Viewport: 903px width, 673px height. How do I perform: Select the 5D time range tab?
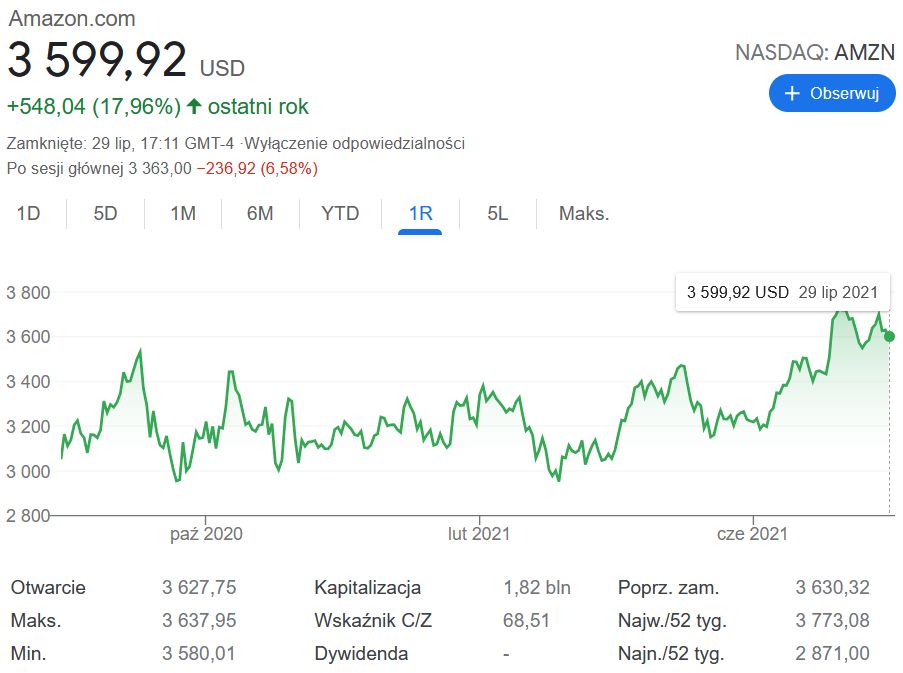[105, 213]
